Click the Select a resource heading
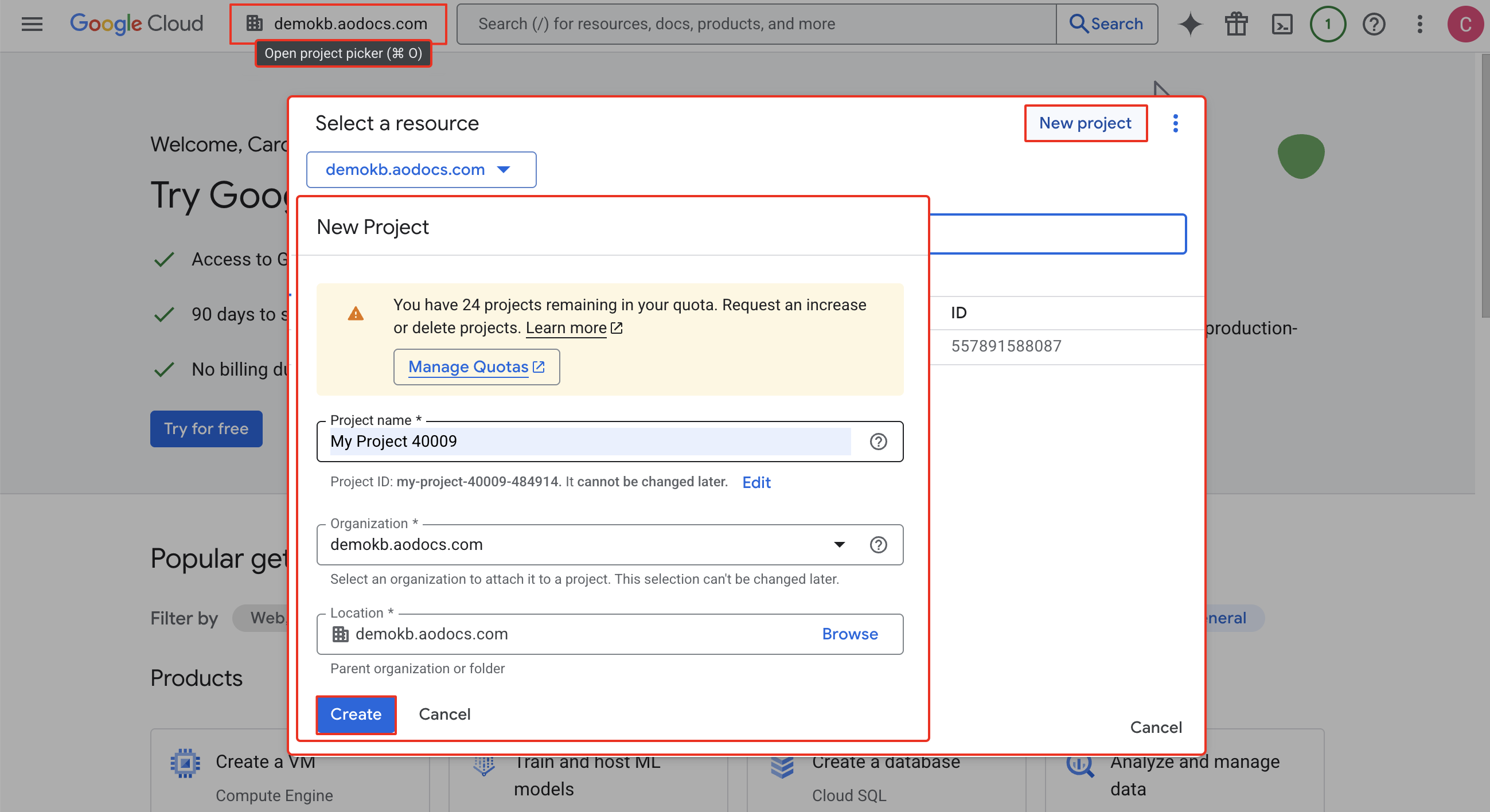 [x=397, y=123]
